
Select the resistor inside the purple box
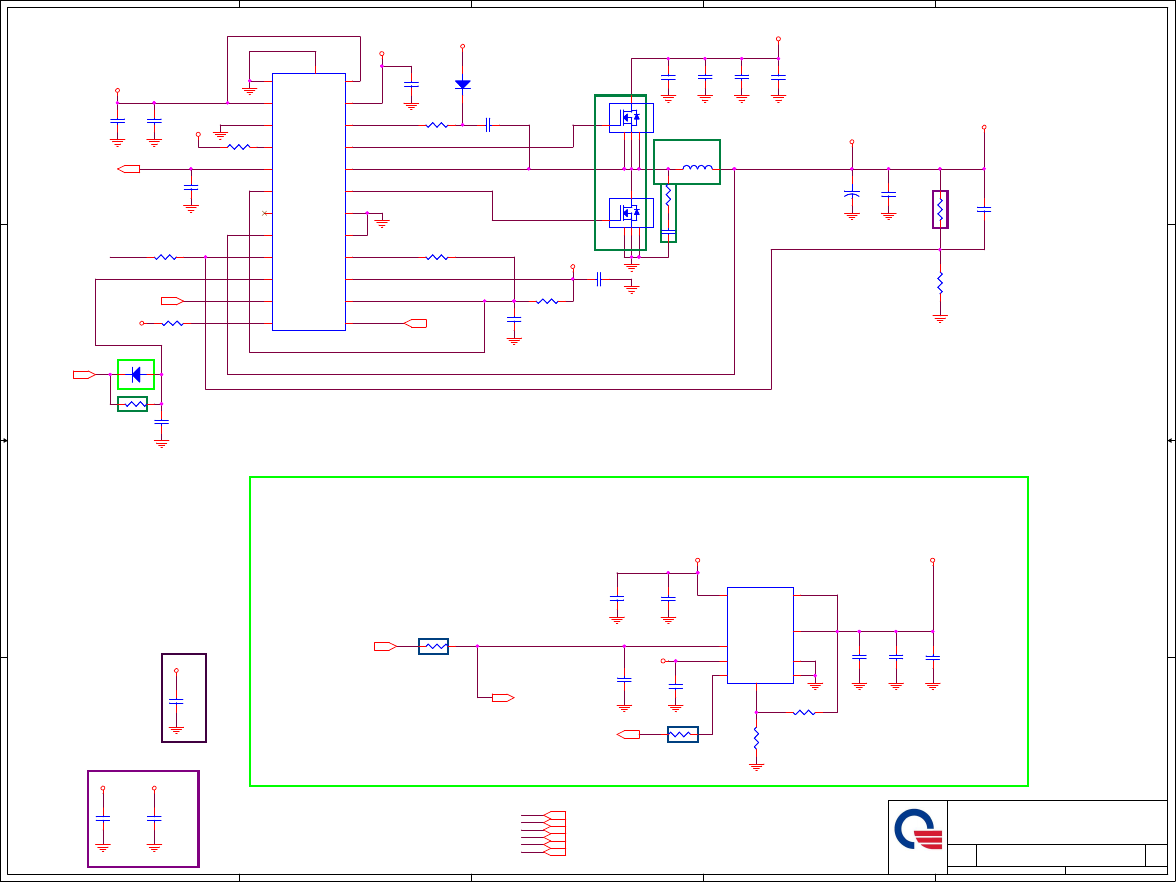click(940, 209)
